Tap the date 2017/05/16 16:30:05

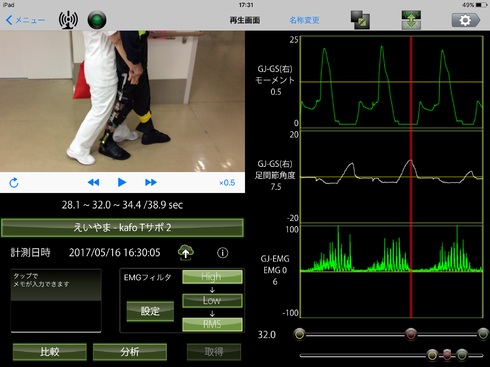coord(114,253)
